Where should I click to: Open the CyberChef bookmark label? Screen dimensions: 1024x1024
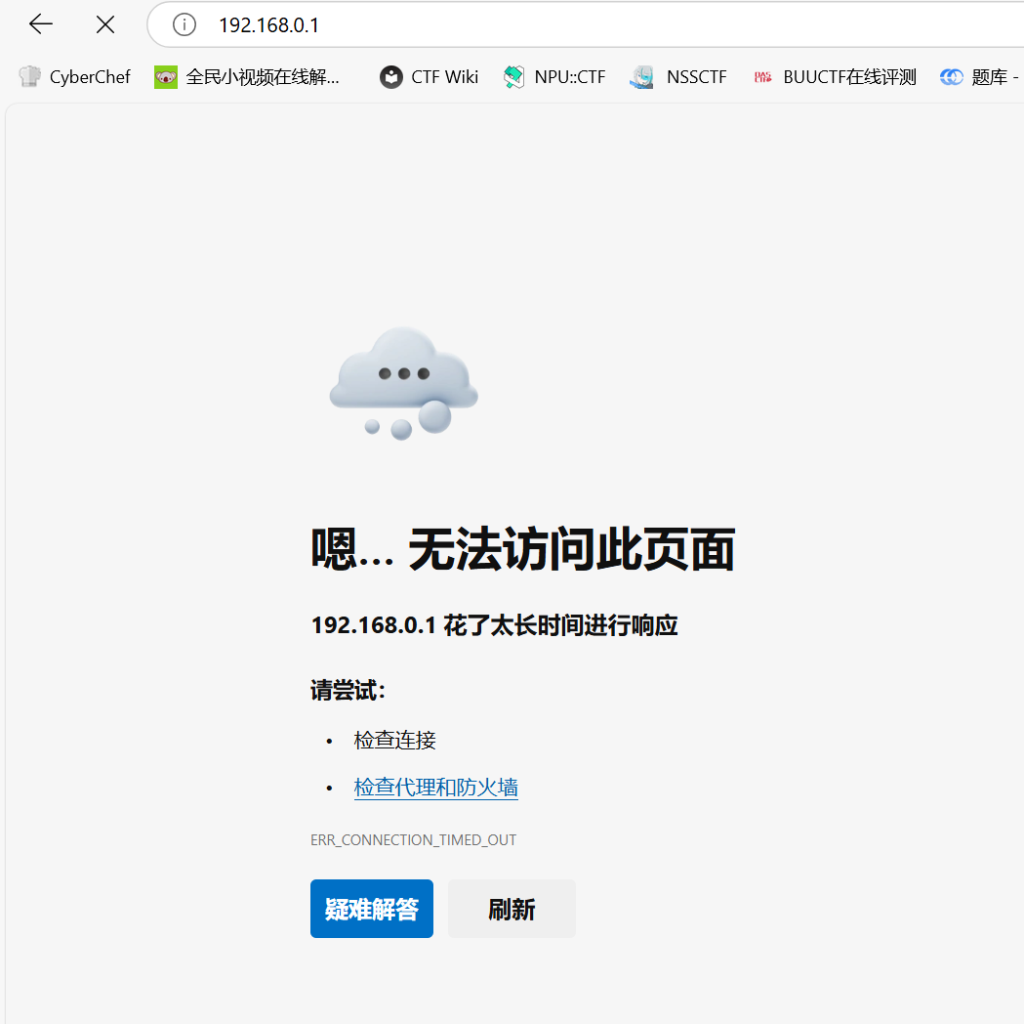(x=90, y=77)
